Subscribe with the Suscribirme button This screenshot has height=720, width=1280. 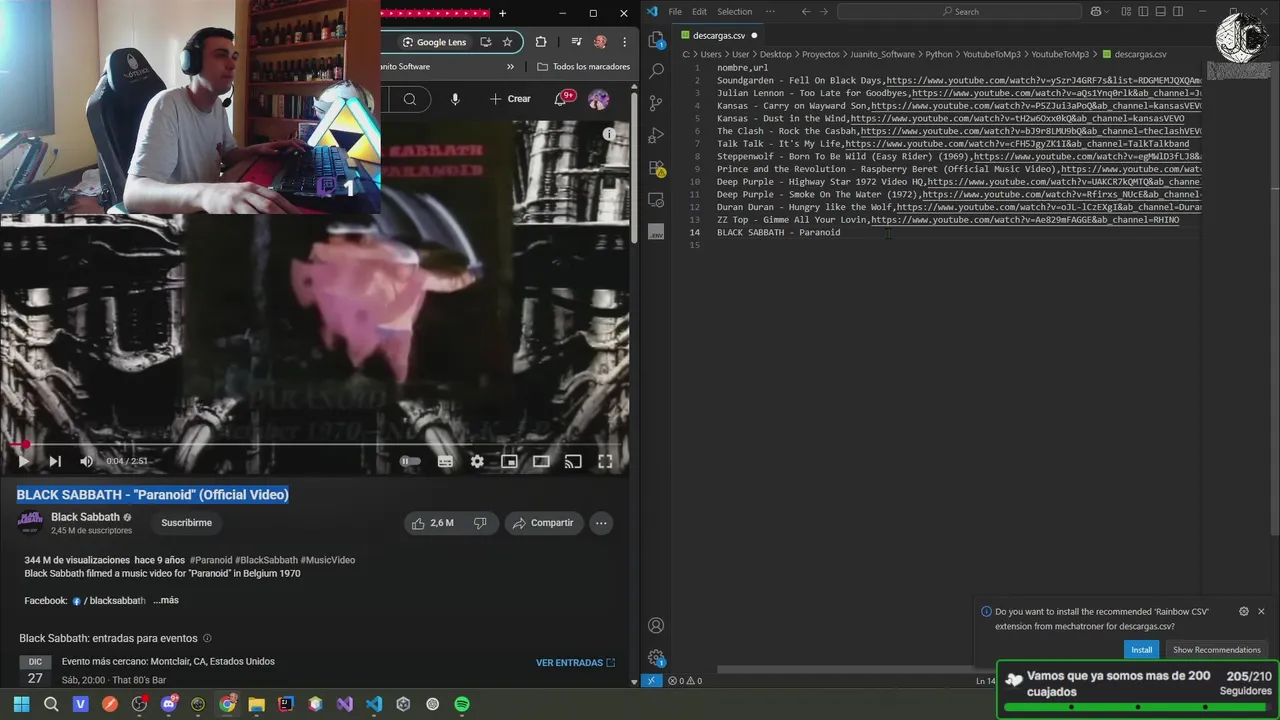click(186, 523)
